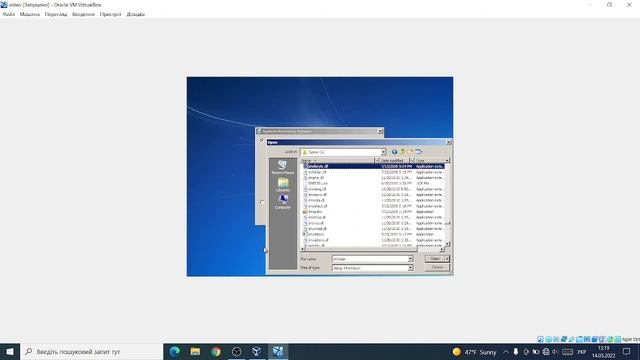Image resolution: width=640 pixels, height=360 pixels.
Task: Open the clock and date flyout
Action: [604, 352]
